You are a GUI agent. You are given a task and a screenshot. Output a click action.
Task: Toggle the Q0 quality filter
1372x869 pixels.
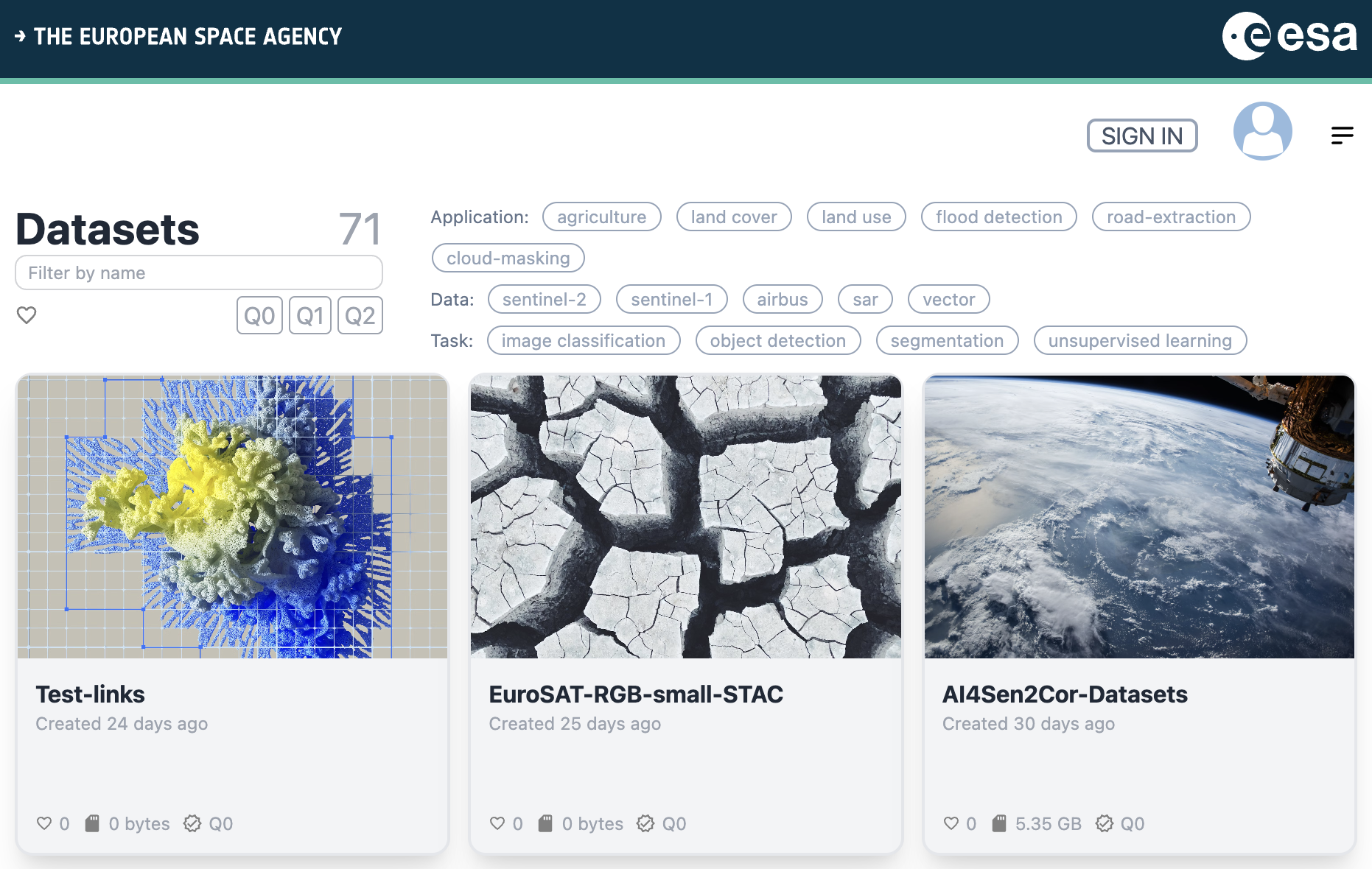259,316
